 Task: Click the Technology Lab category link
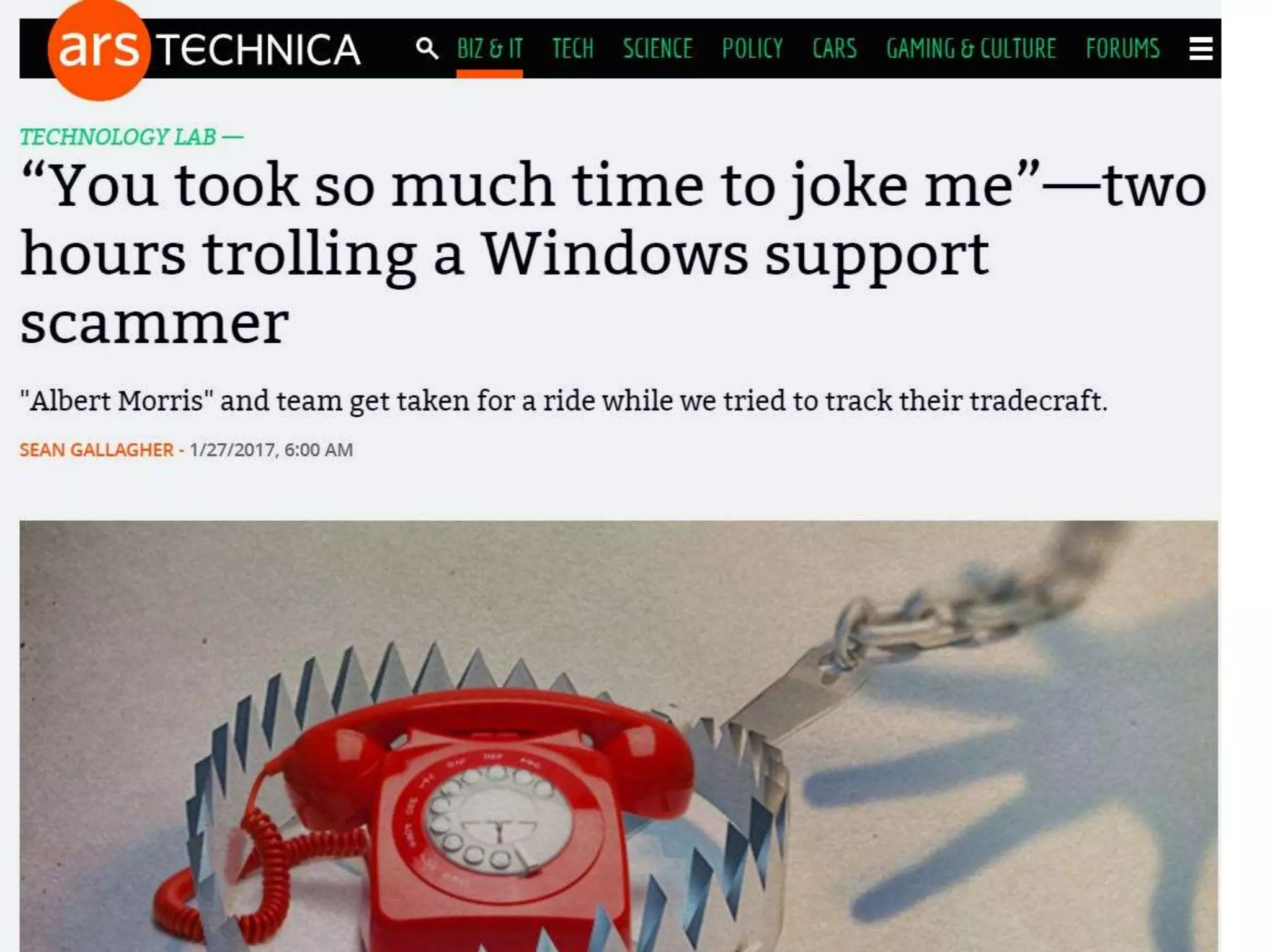118,137
